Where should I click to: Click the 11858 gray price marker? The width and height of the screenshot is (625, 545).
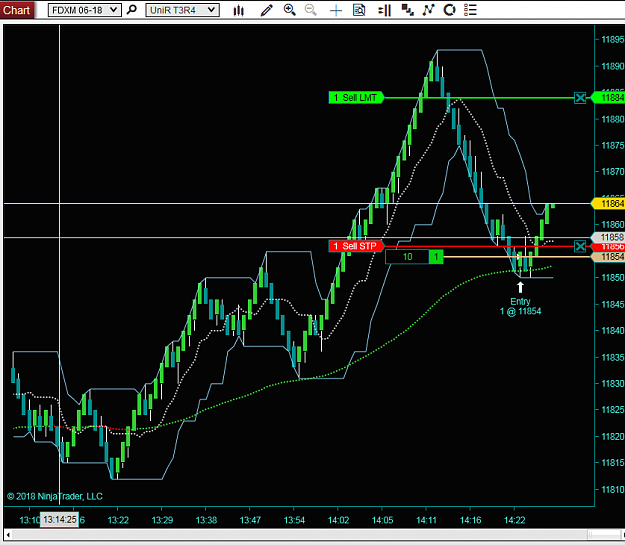pyautogui.click(x=609, y=238)
